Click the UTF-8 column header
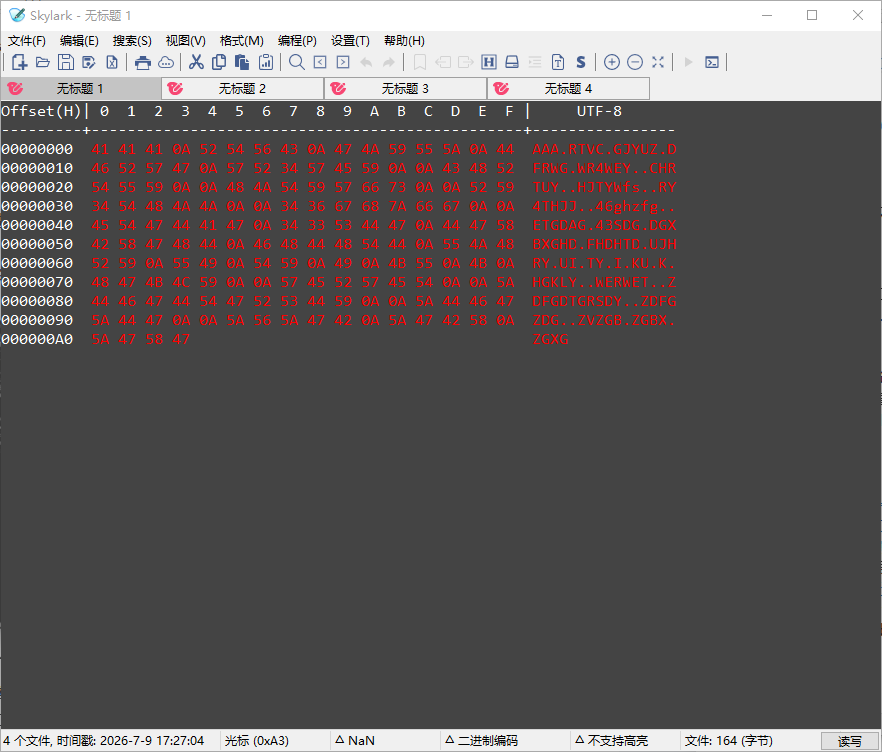882x752 pixels. (599, 111)
